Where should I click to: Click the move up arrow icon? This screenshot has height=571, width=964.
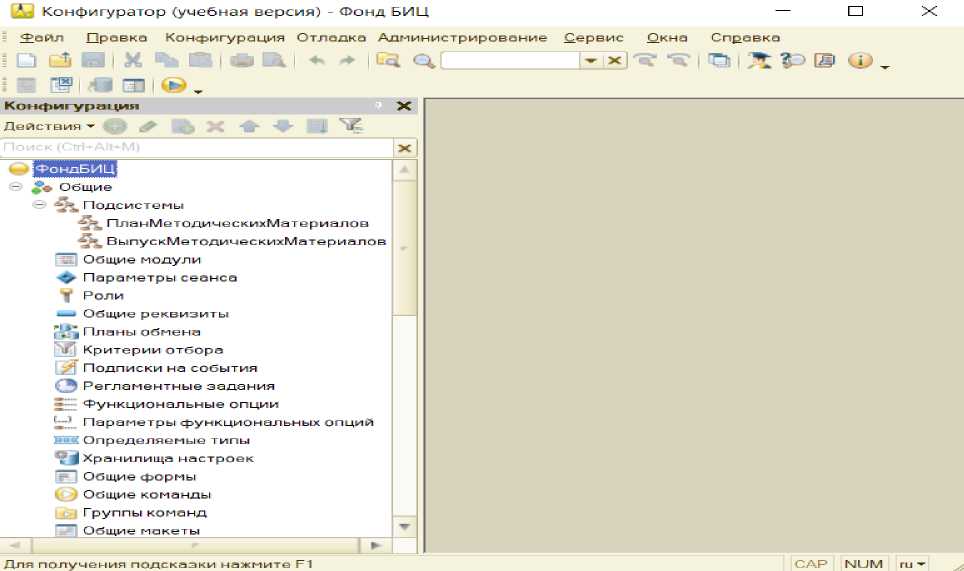249,126
